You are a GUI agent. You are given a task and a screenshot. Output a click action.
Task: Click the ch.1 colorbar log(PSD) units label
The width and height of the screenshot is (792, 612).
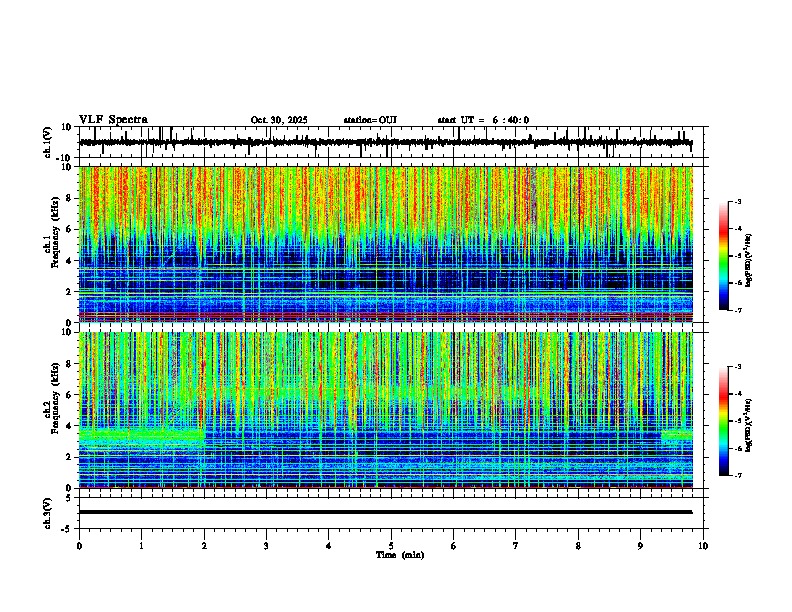click(748, 261)
